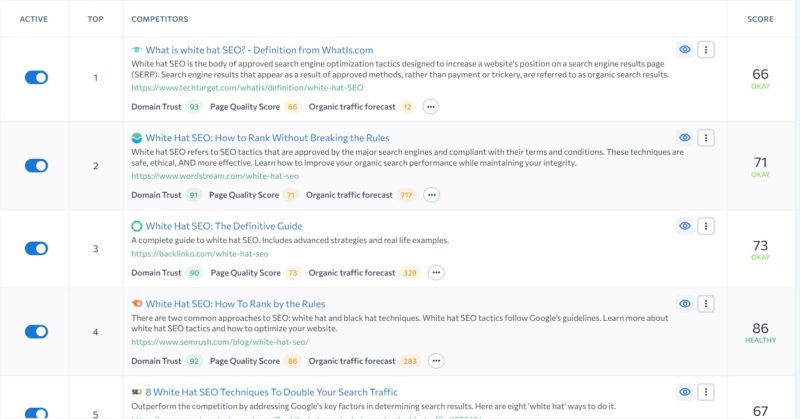Image resolution: width=800 pixels, height=419 pixels.
Task: Click rank number 2 in TOP column
Action: pos(95,166)
